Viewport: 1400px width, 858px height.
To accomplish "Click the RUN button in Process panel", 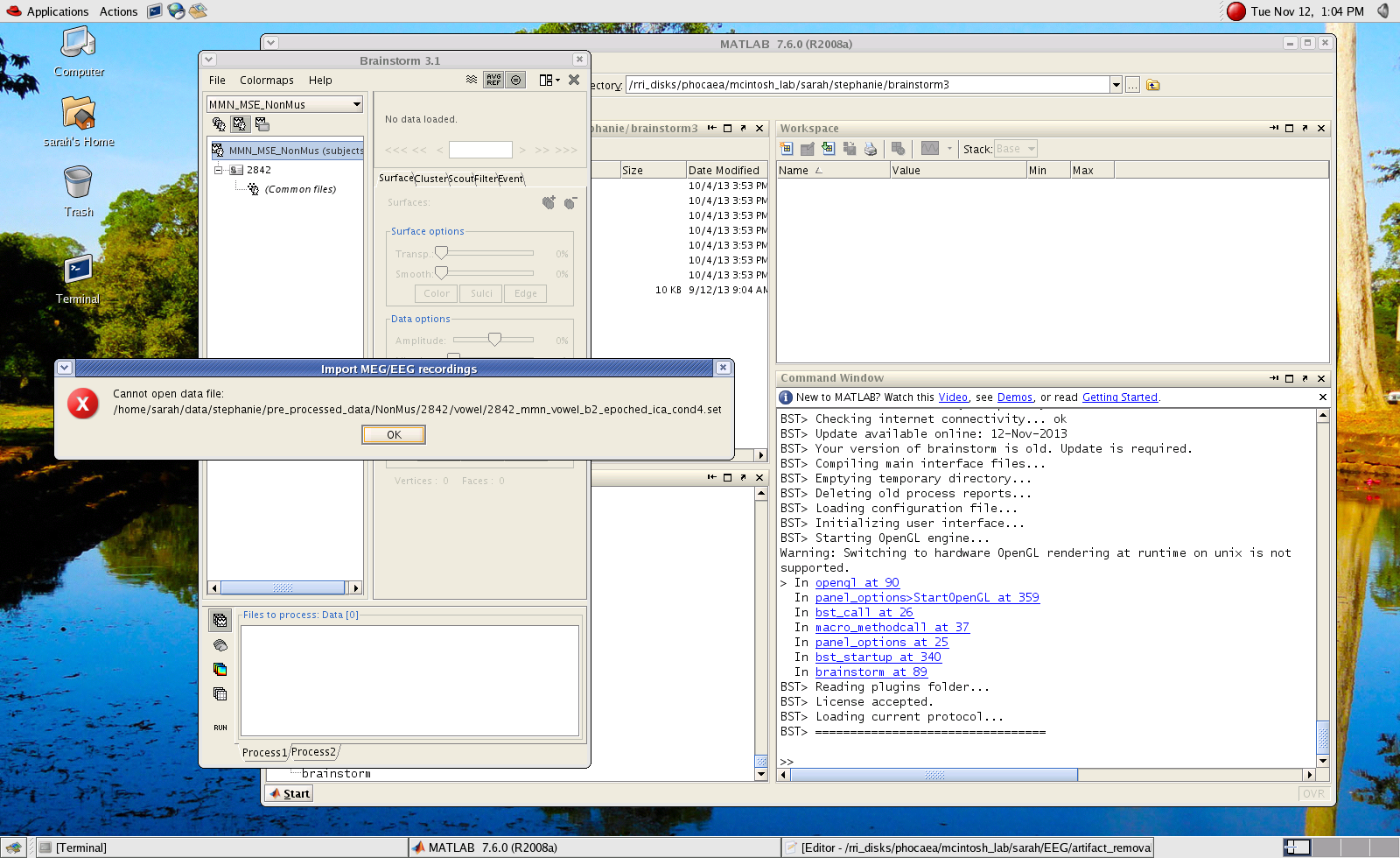I will (220, 728).
